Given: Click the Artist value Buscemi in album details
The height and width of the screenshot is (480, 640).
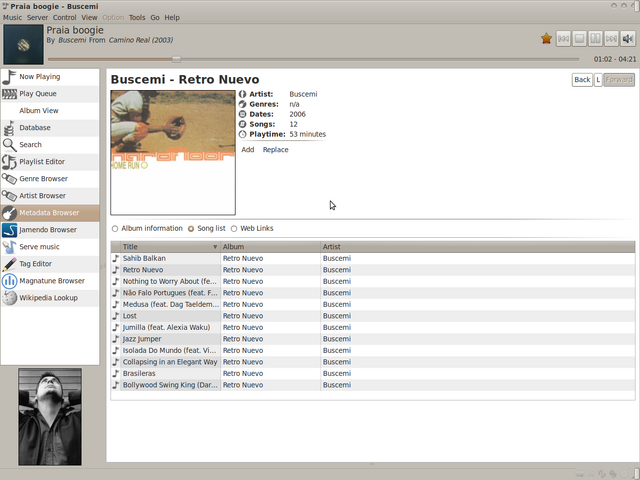Looking at the screenshot, I should (303, 94).
